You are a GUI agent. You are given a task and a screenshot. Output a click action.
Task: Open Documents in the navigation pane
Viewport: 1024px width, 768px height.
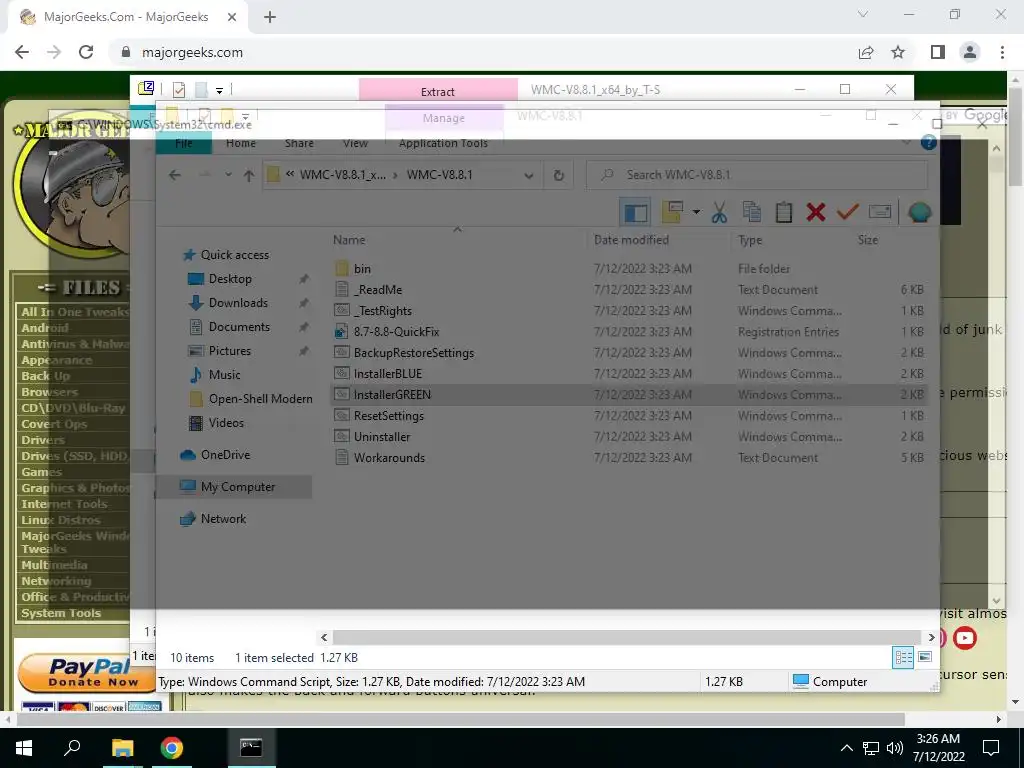pyautogui.click(x=239, y=327)
